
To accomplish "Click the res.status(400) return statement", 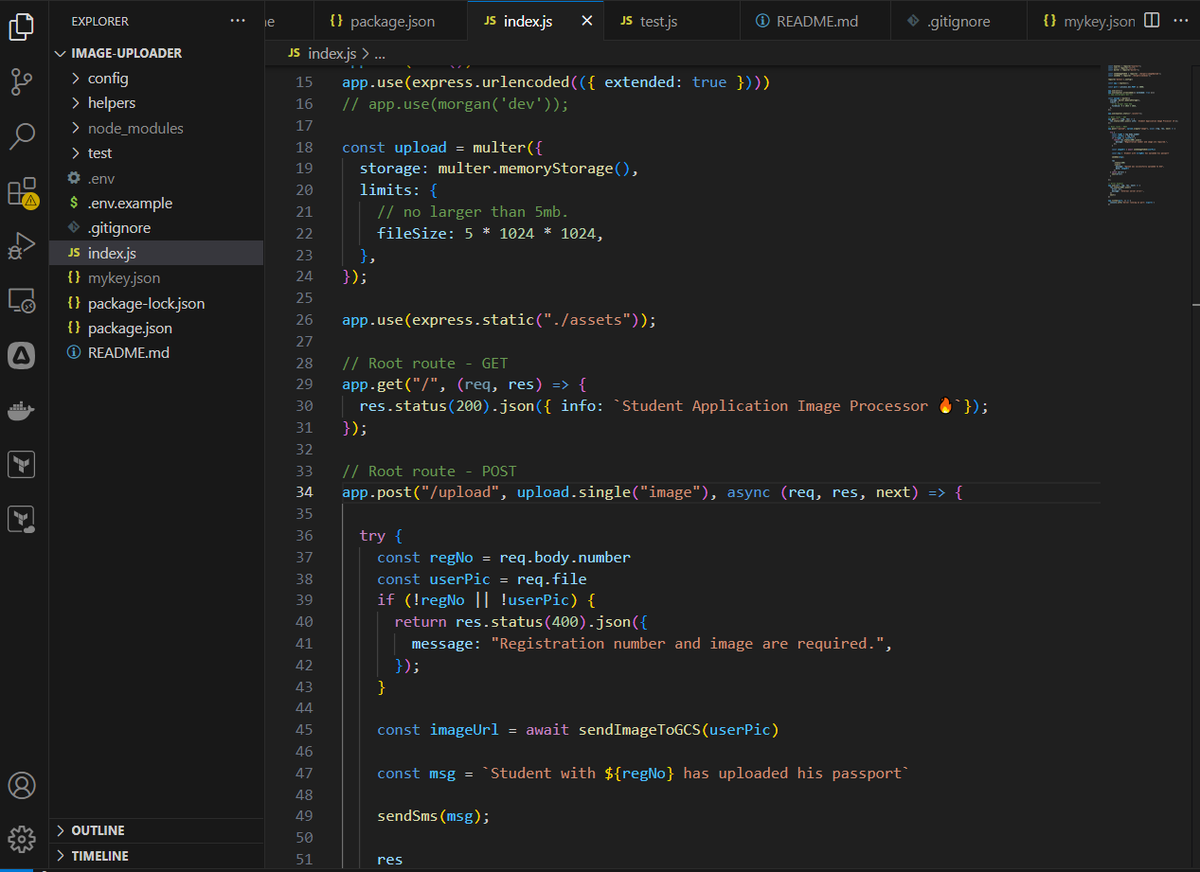I will (x=520, y=622).
